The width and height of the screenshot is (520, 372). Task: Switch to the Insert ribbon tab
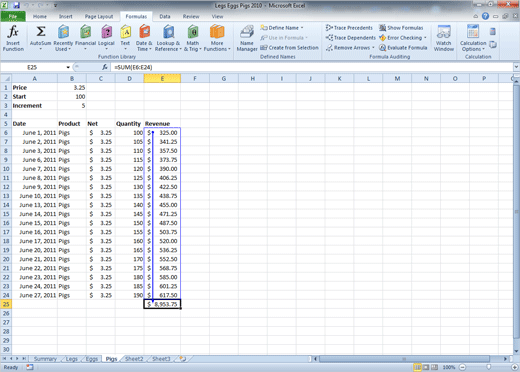(x=66, y=16)
